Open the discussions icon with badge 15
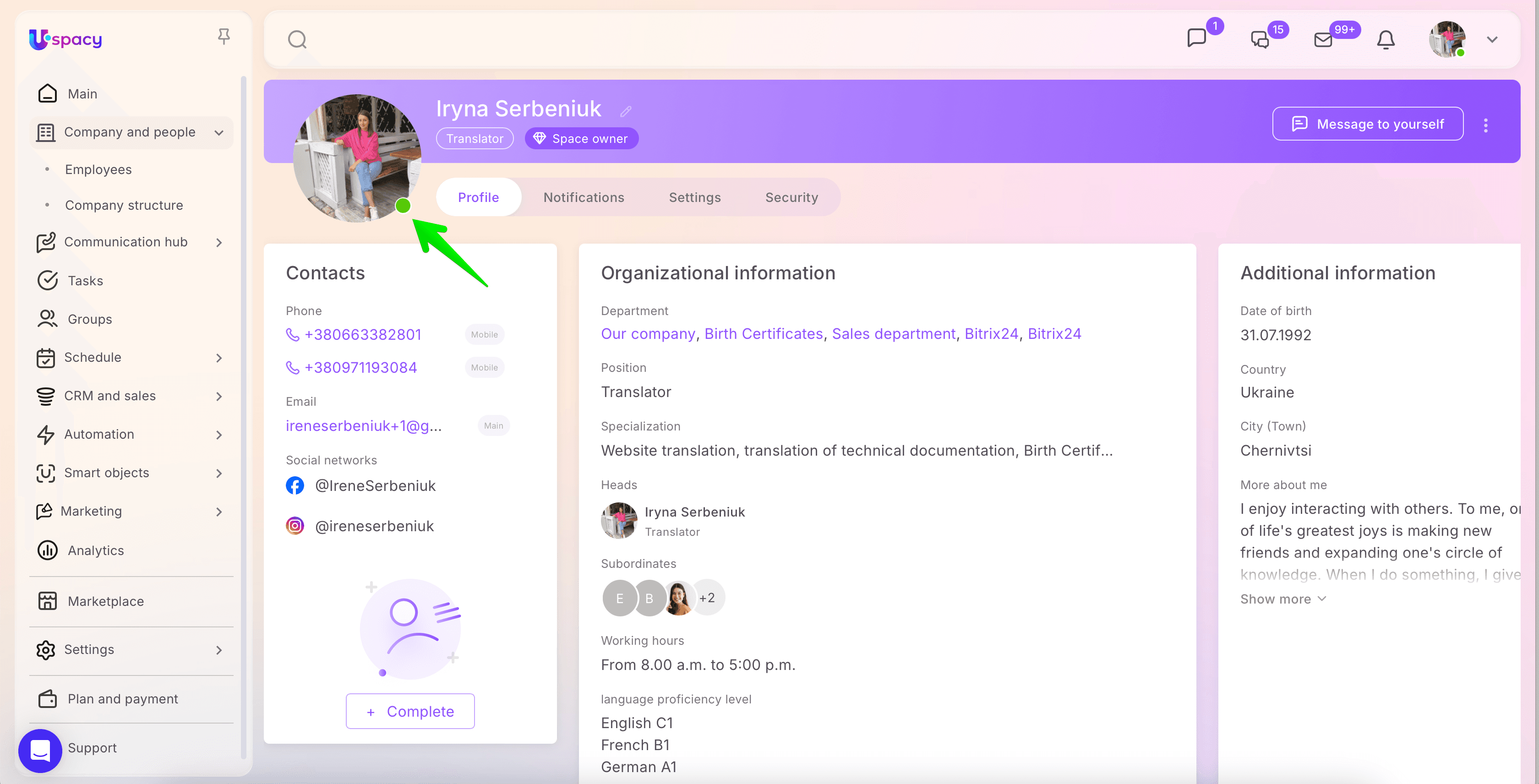Viewport: 1539px width, 784px height. coord(1260,39)
